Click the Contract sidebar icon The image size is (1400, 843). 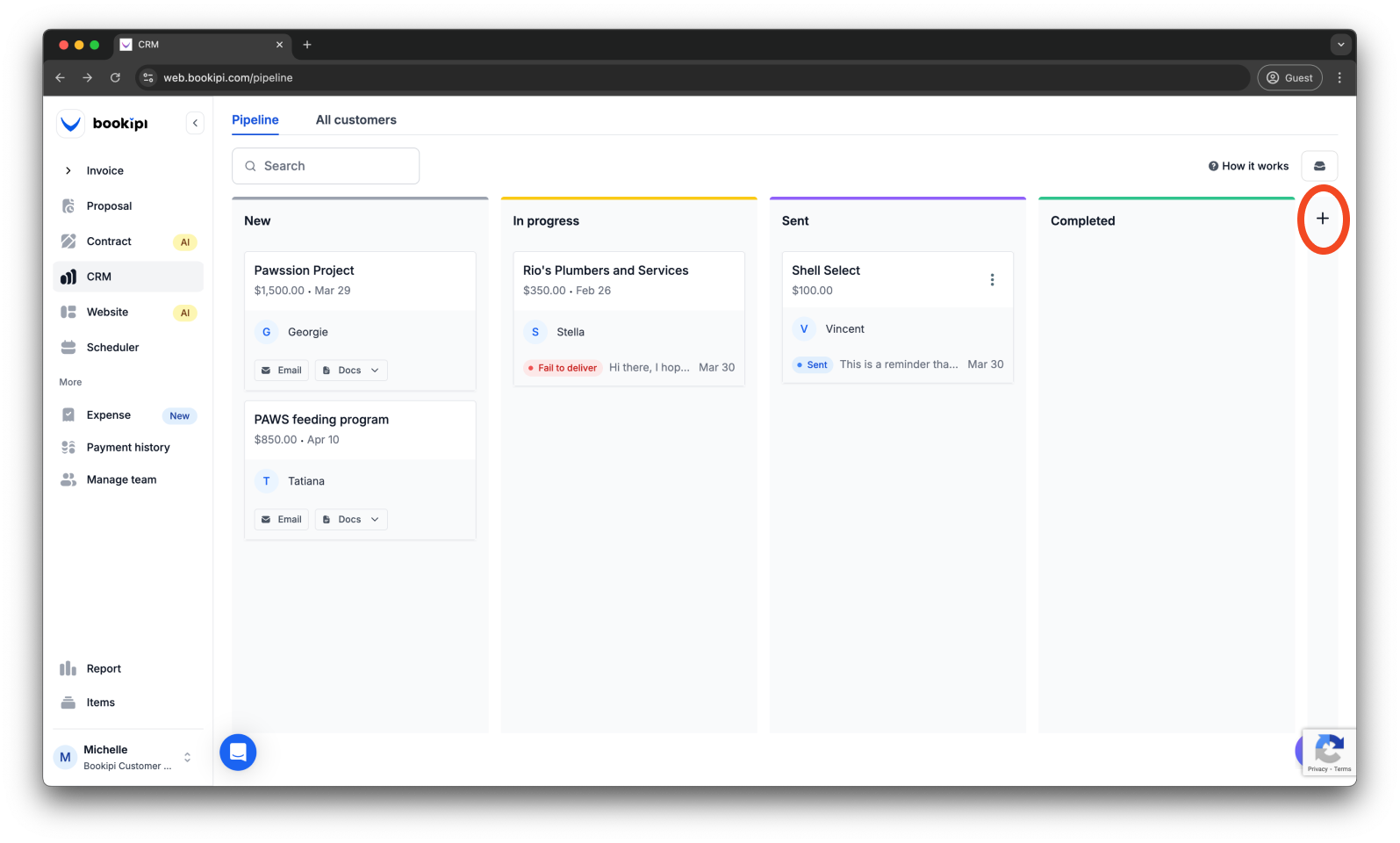[x=68, y=241]
